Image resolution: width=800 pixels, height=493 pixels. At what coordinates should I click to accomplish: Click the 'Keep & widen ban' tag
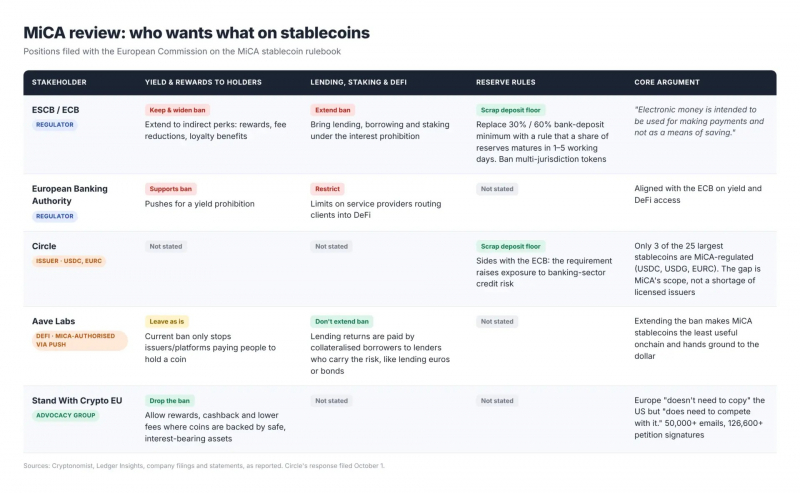177,110
